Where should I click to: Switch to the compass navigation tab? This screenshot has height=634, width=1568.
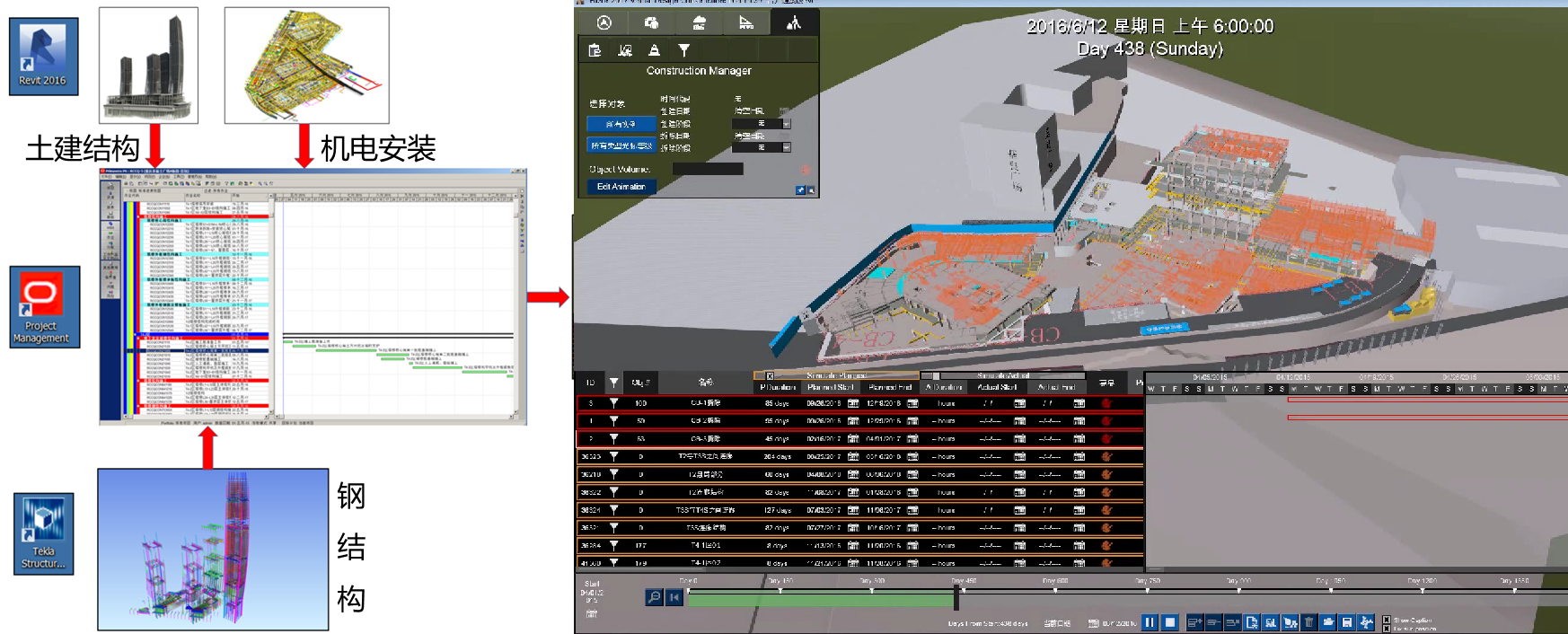[604, 22]
